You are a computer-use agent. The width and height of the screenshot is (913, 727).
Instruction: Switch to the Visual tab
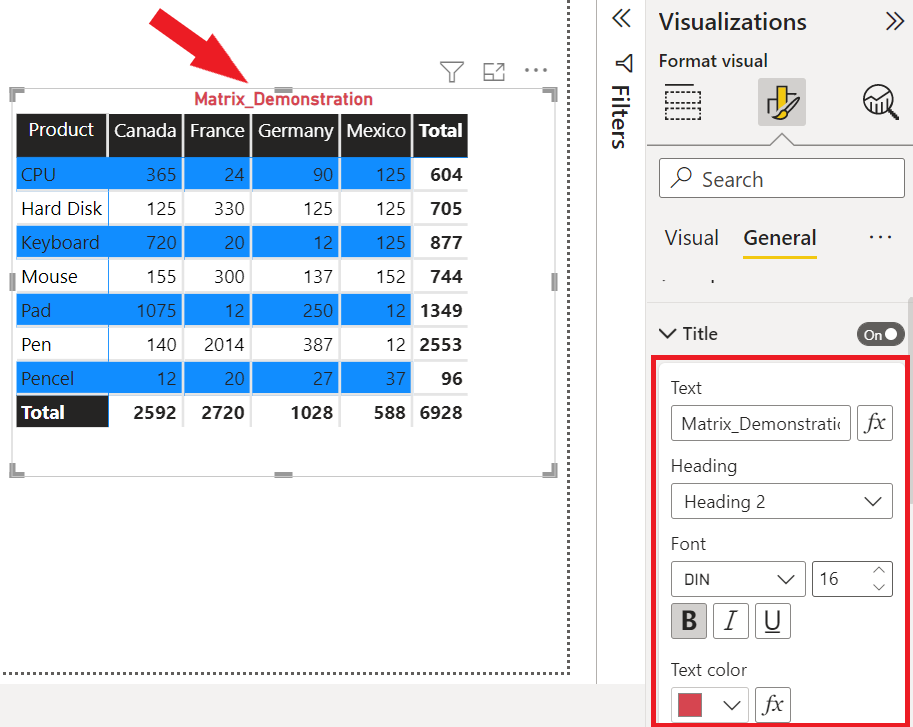point(691,237)
